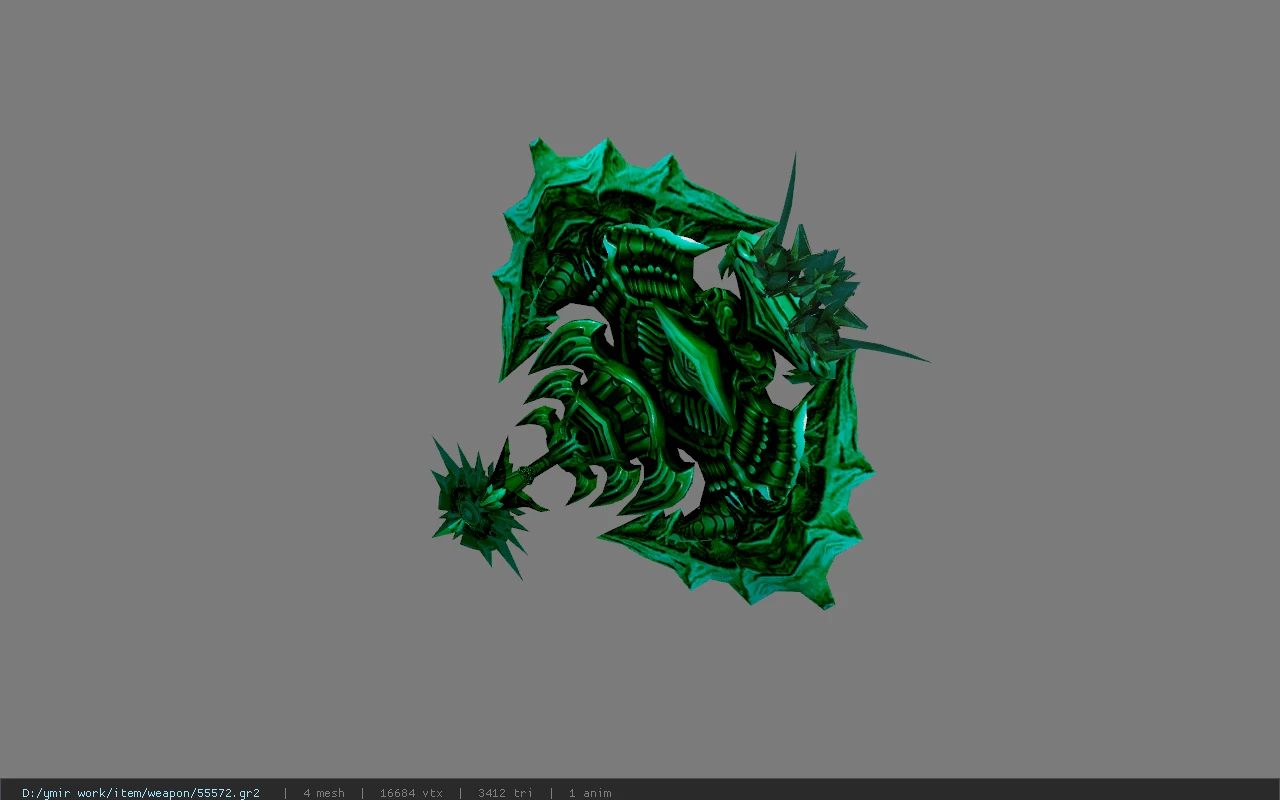
Task: Click the '16684 vtx' vertex count
Action: (x=411, y=793)
